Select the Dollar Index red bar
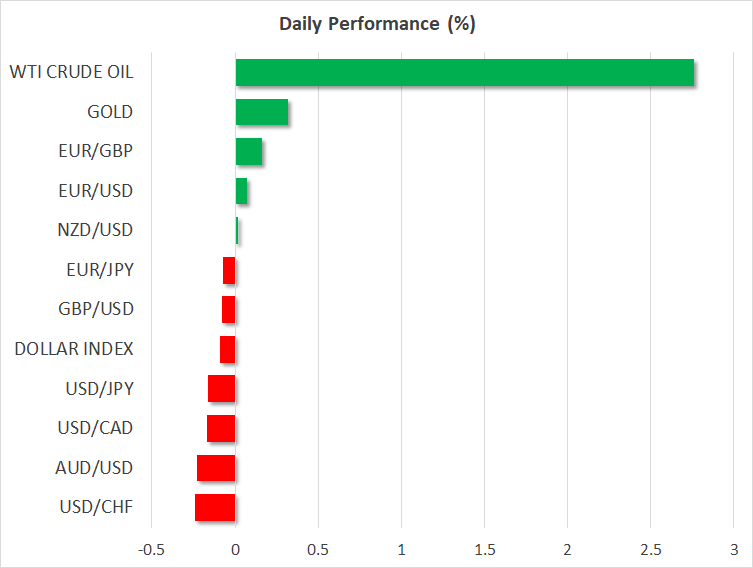 [x=227, y=349]
